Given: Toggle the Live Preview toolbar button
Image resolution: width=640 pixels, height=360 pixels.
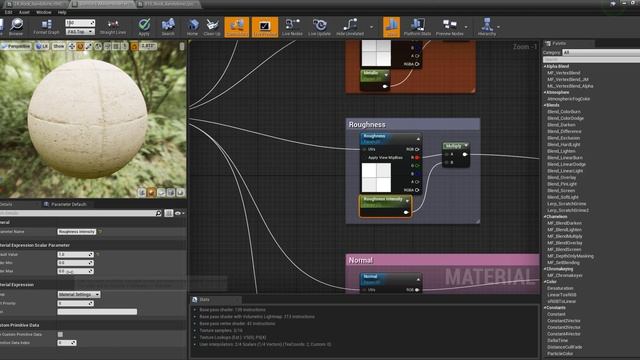Looking at the screenshot, I should tap(264, 27).
